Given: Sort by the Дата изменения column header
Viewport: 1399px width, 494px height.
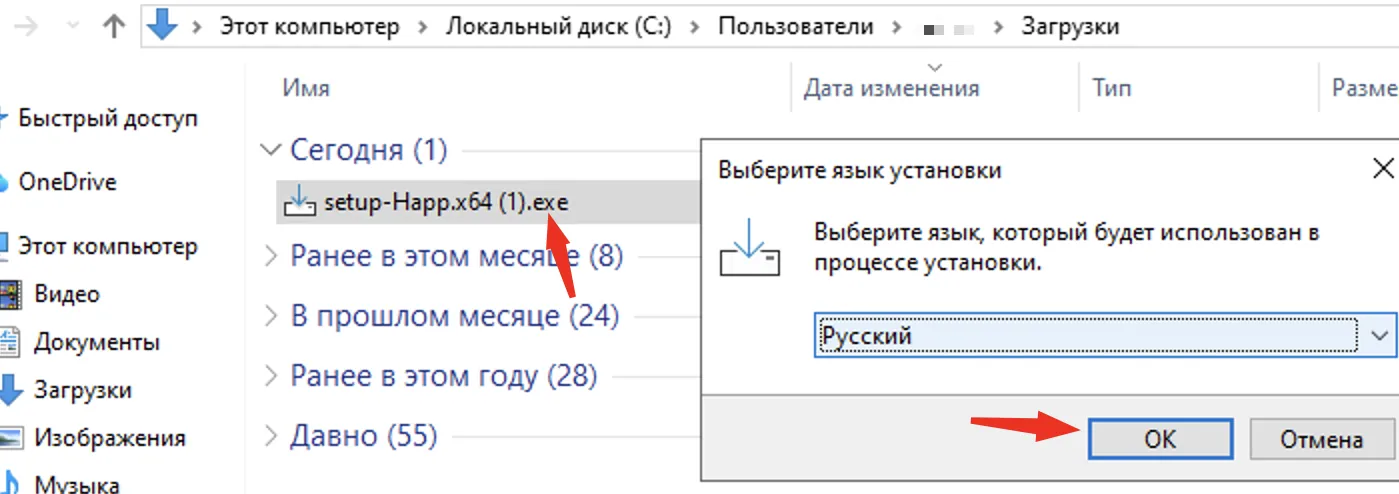Looking at the screenshot, I should (x=891, y=88).
